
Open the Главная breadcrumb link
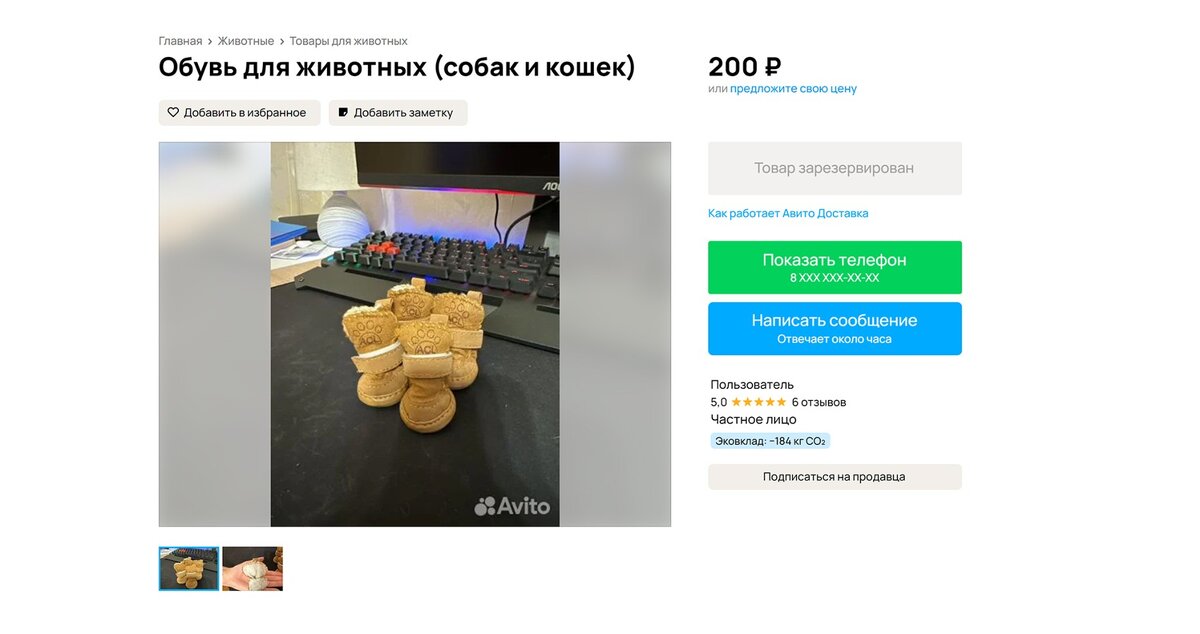coord(180,41)
